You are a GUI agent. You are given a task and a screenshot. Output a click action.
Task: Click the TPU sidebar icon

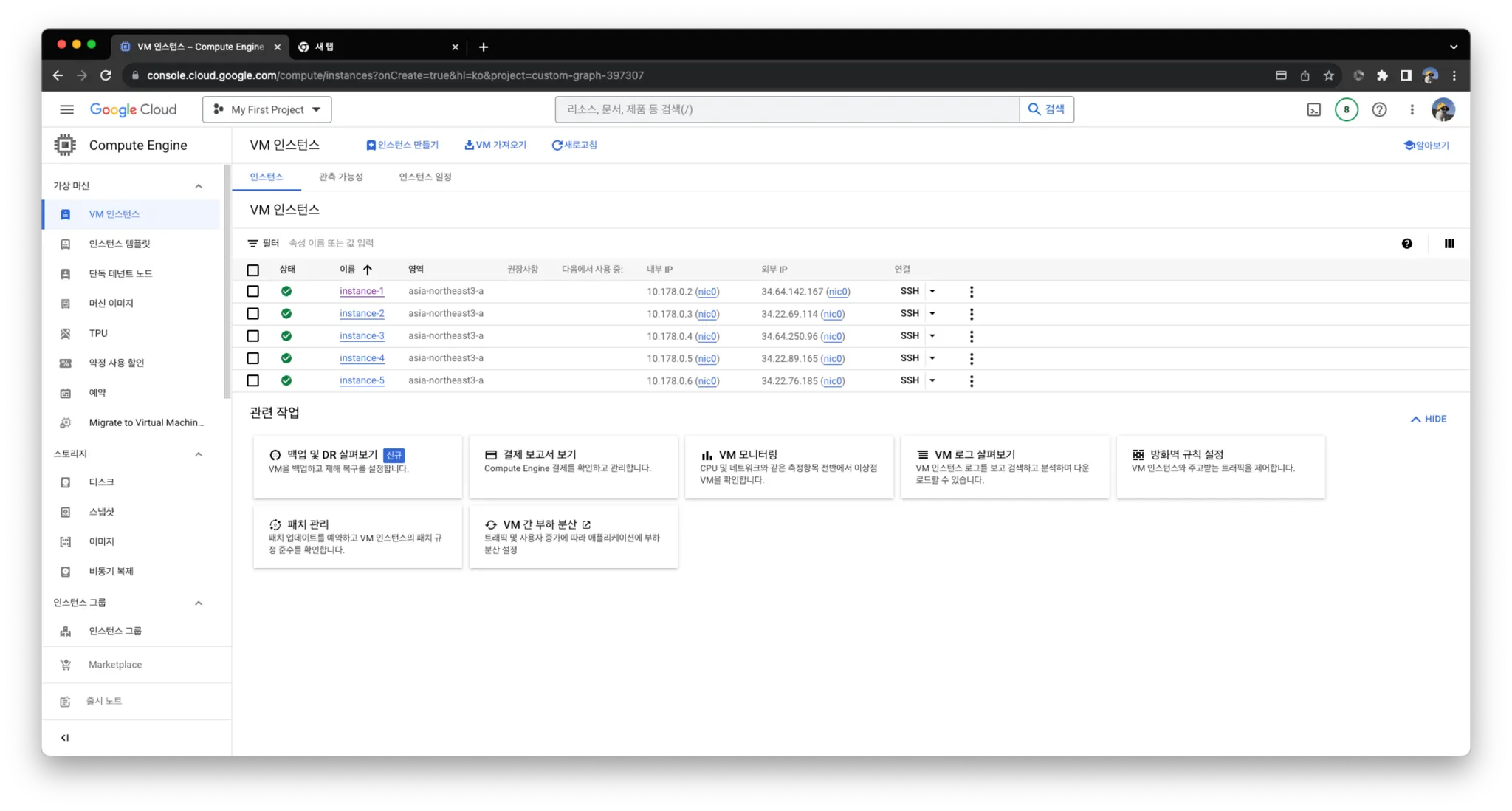click(66, 333)
